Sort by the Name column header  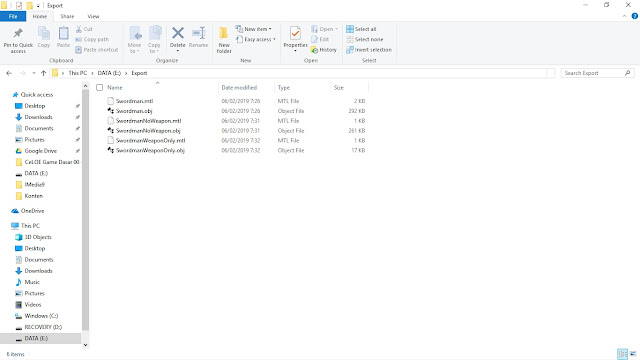pyautogui.click(x=115, y=88)
